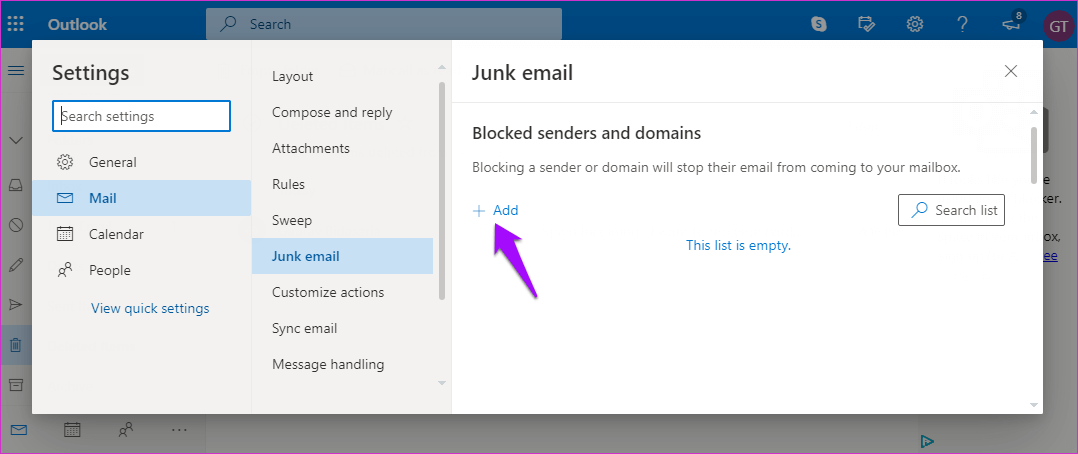Click the down arrow of the mail settings list scrollbar

coord(442,383)
